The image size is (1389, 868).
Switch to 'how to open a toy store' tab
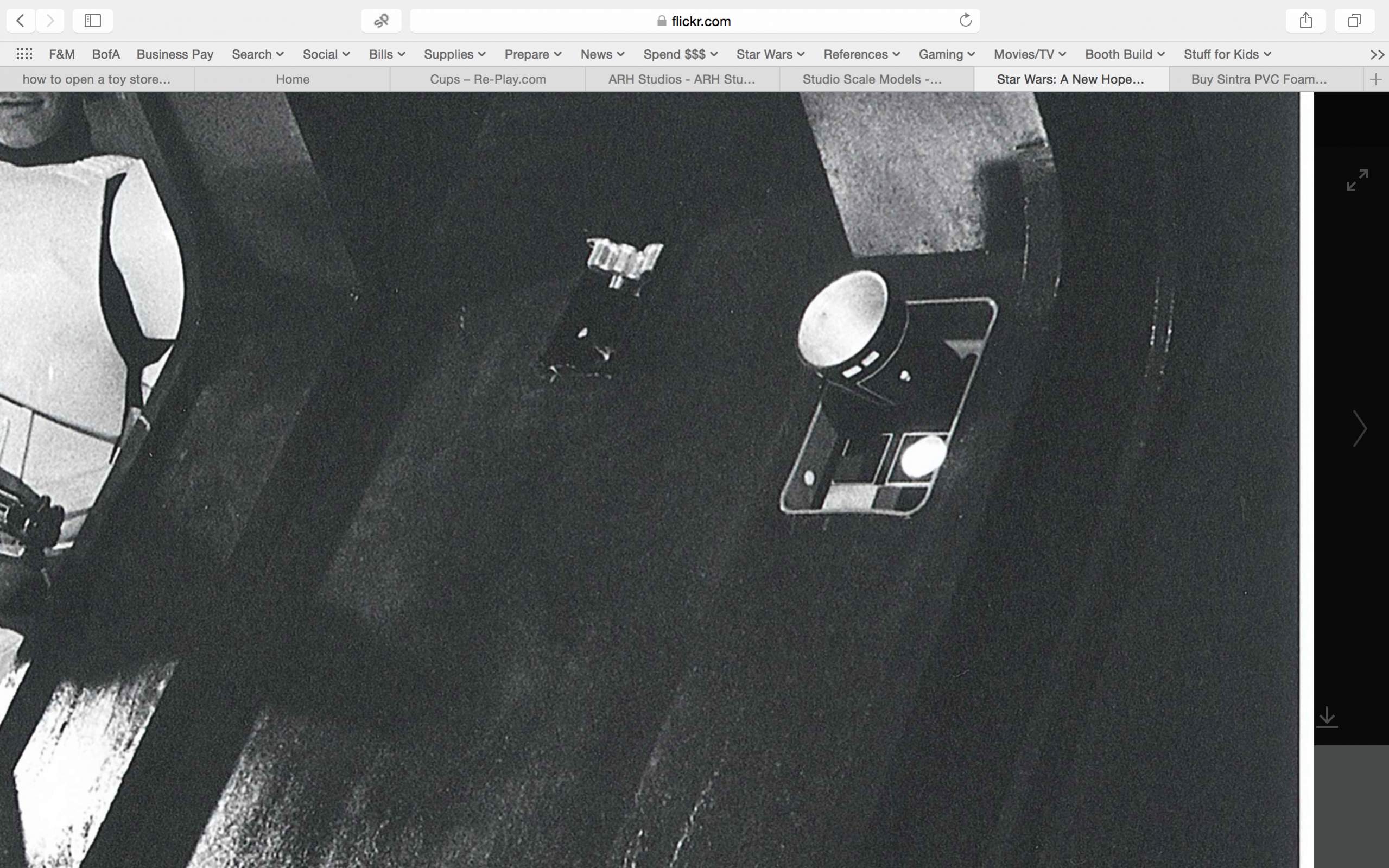tap(97, 79)
